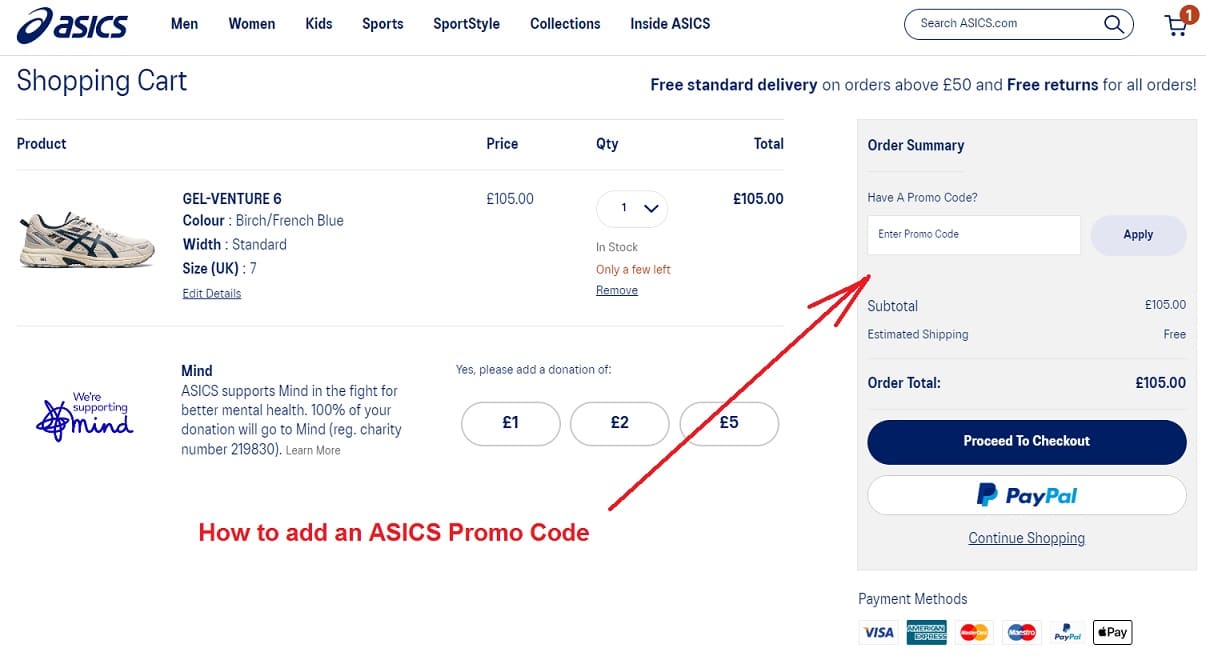Remove the GEL-VENTURE 6 from cart
Image resolution: width=1206 pixels, height=672 pixels.
pyautogui.click(x=617, y=290)
